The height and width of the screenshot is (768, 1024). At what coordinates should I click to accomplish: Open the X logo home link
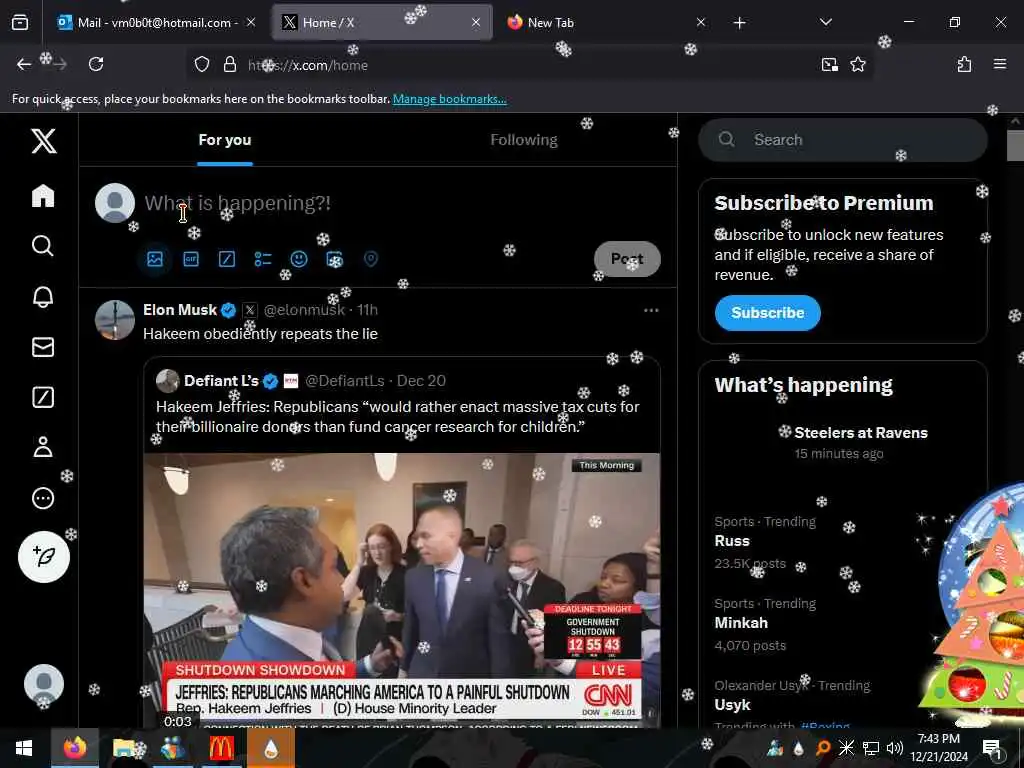[x=44, y=140]
